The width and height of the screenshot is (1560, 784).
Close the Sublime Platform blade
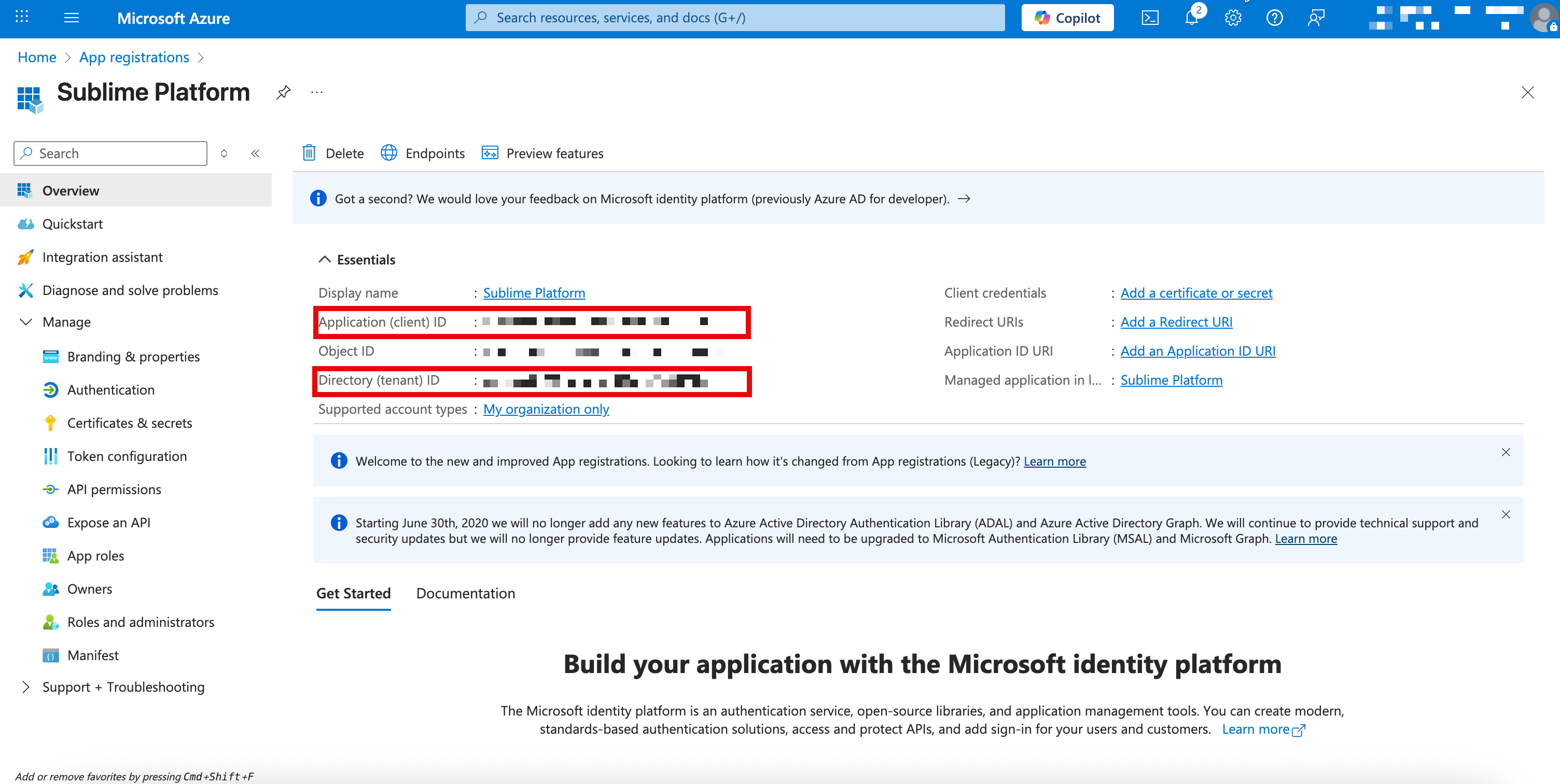pyautogui.click(x=1527, y=92)
